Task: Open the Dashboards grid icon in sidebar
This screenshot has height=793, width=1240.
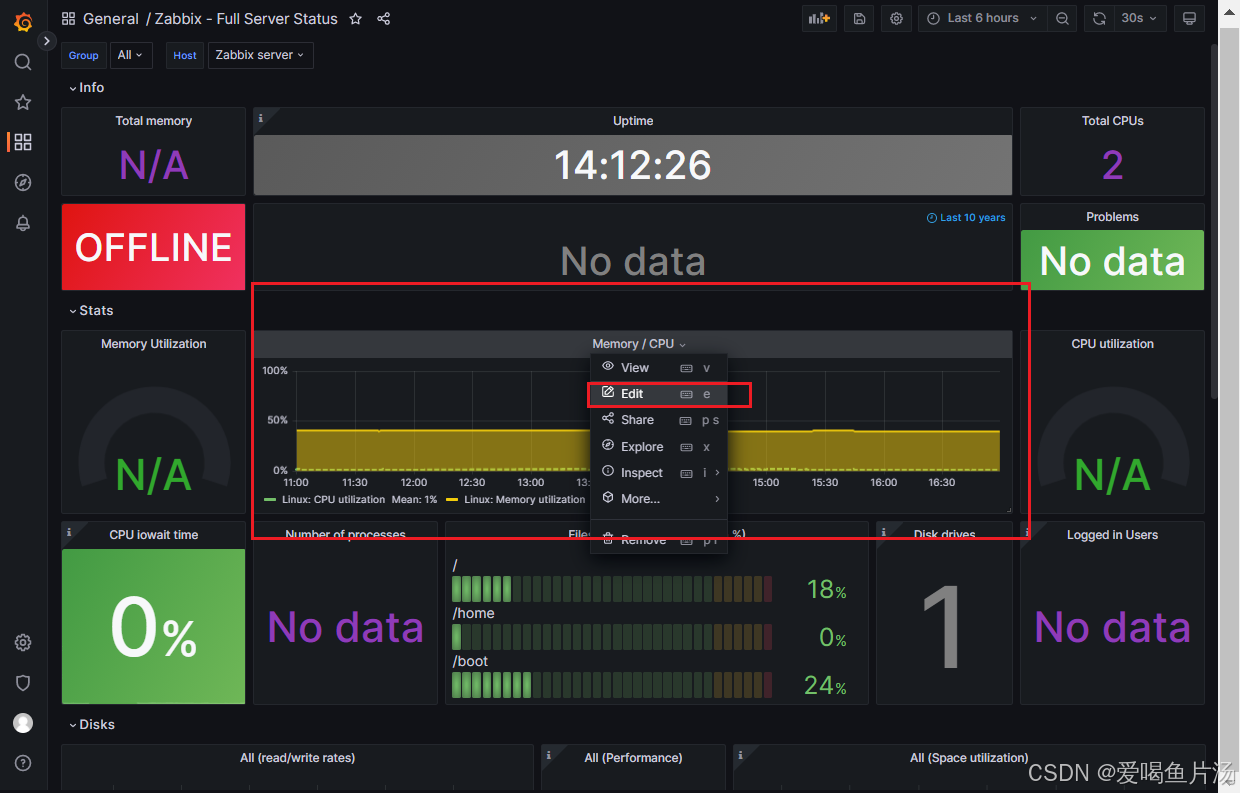Action: pos(23,142)
